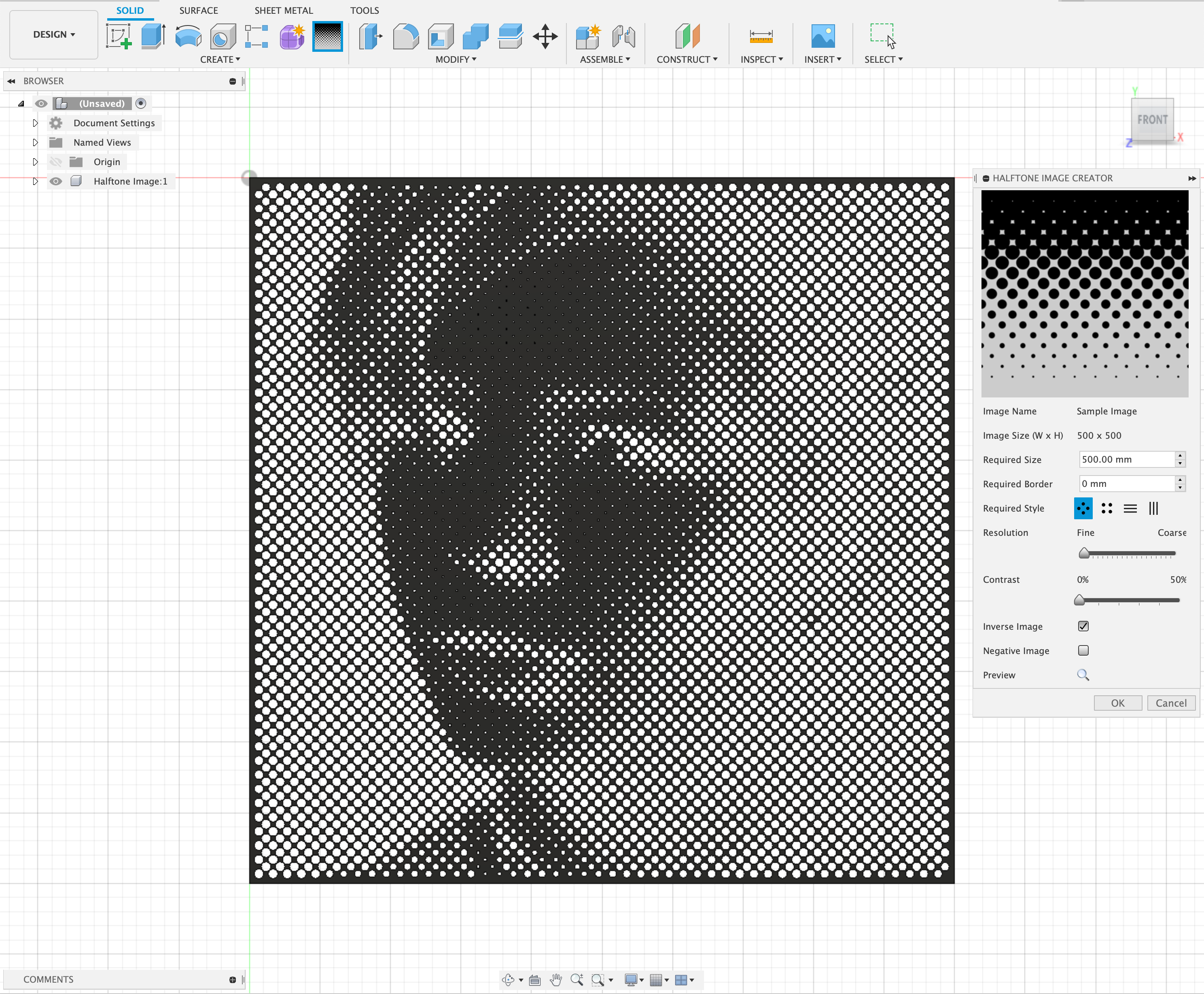Click the Measure ruler icon
The width and height of the screenshot is (1204, 994).
[761, 36]
